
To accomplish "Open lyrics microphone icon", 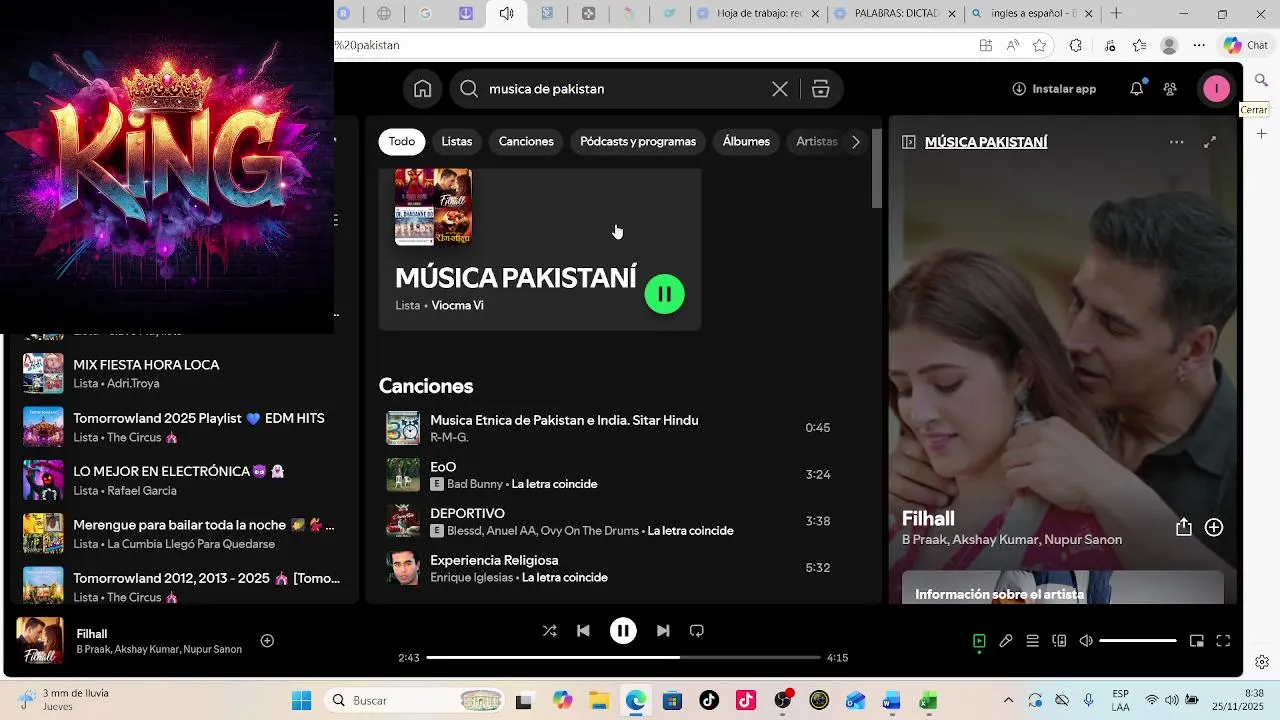I will (1006, 641).
